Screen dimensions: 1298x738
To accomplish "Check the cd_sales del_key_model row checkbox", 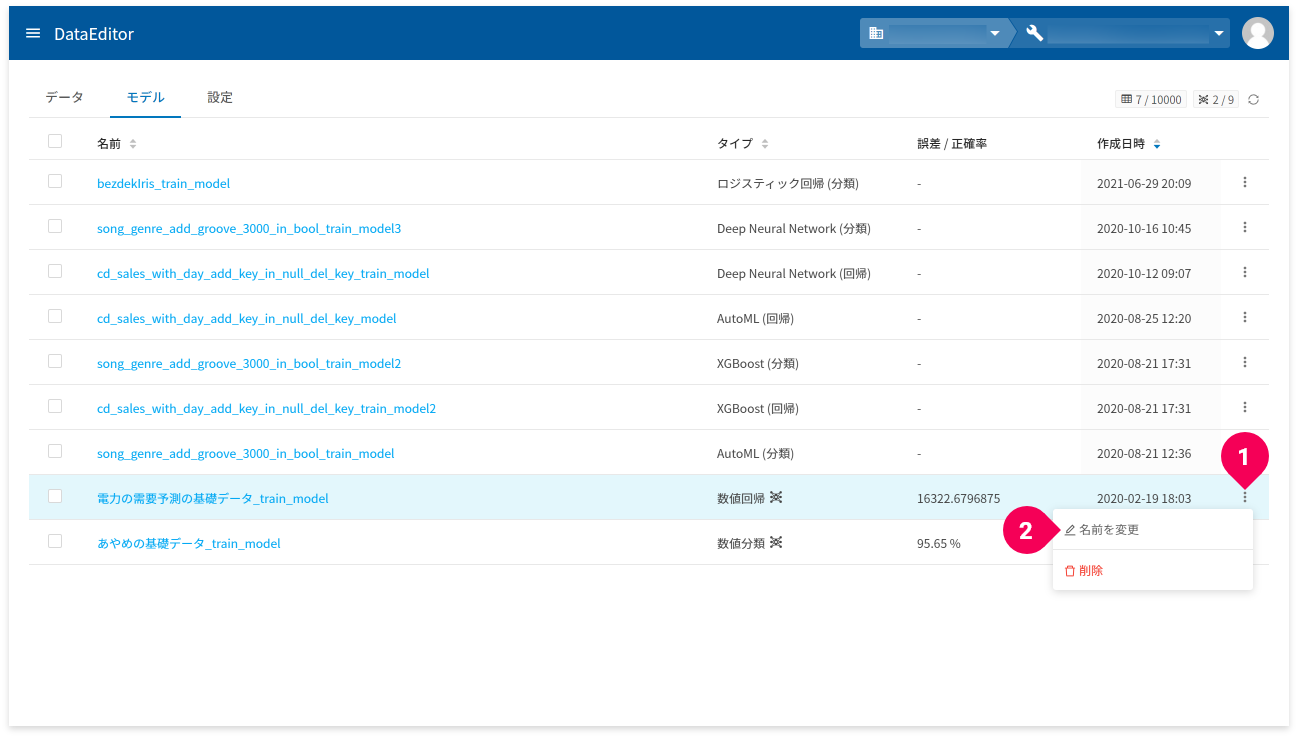I will point(55,316).
